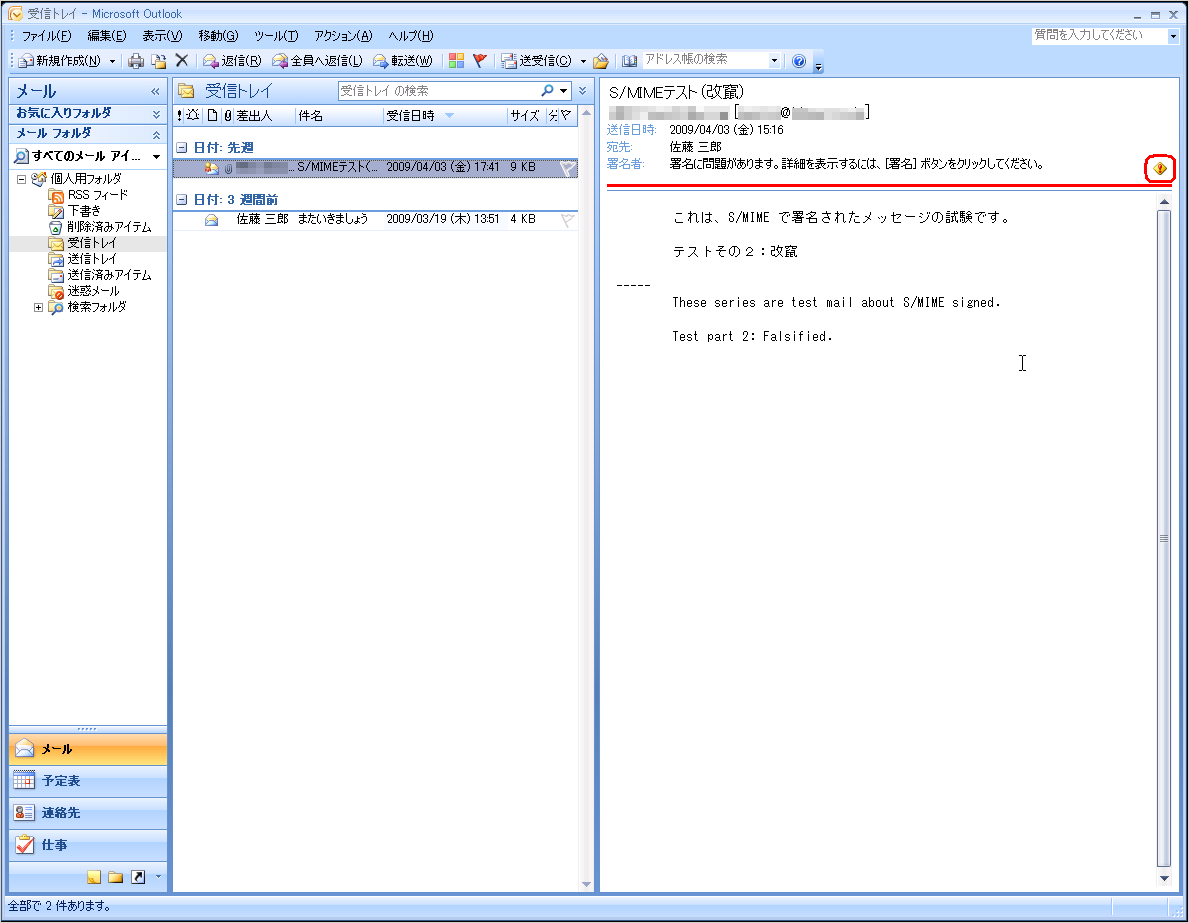Switch to 予定表 calendar view
Viewport: 1189px width, 923px height.
pos(88,781)
